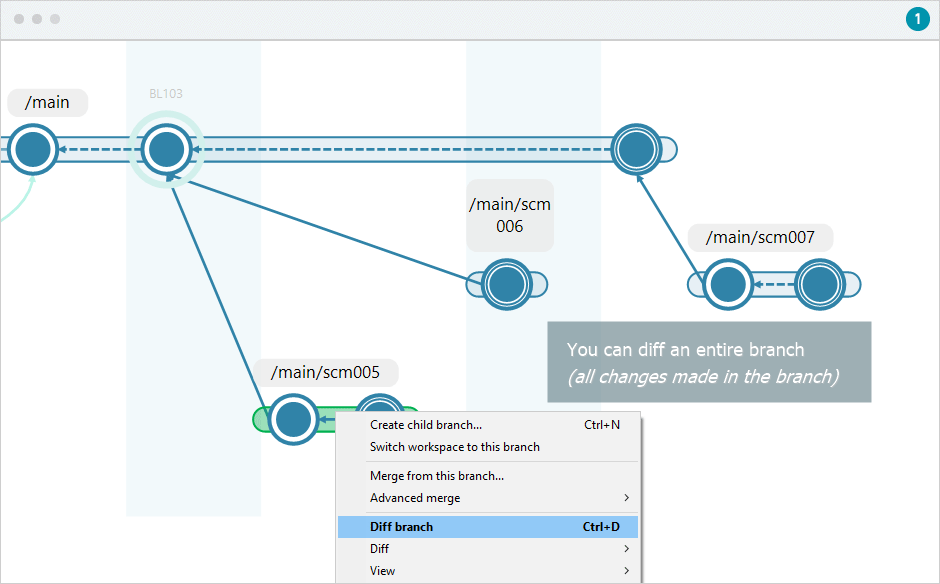Click the notification badge showing 1
This screenshot has width=940, height=584.
[917, 19]
